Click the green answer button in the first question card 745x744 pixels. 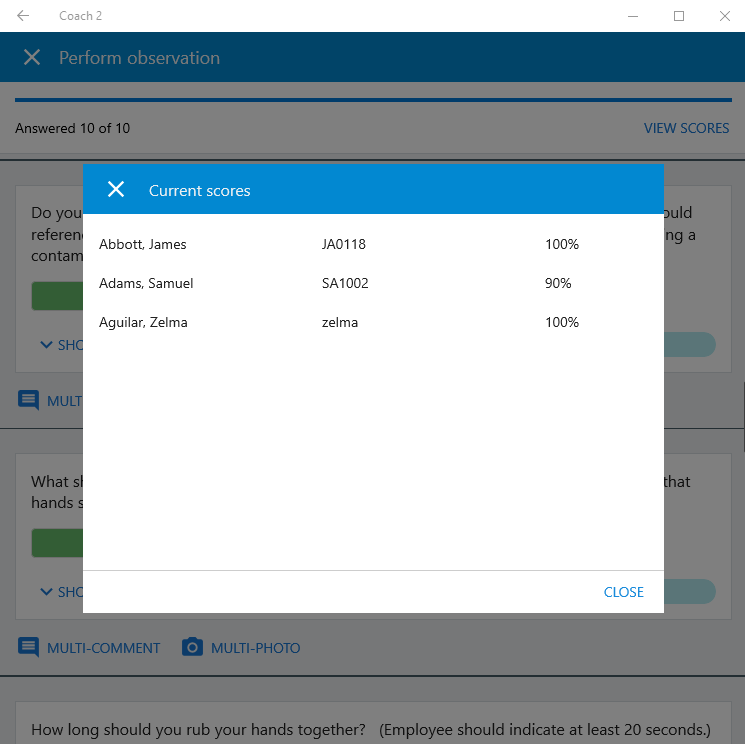(x=57, y=296)
